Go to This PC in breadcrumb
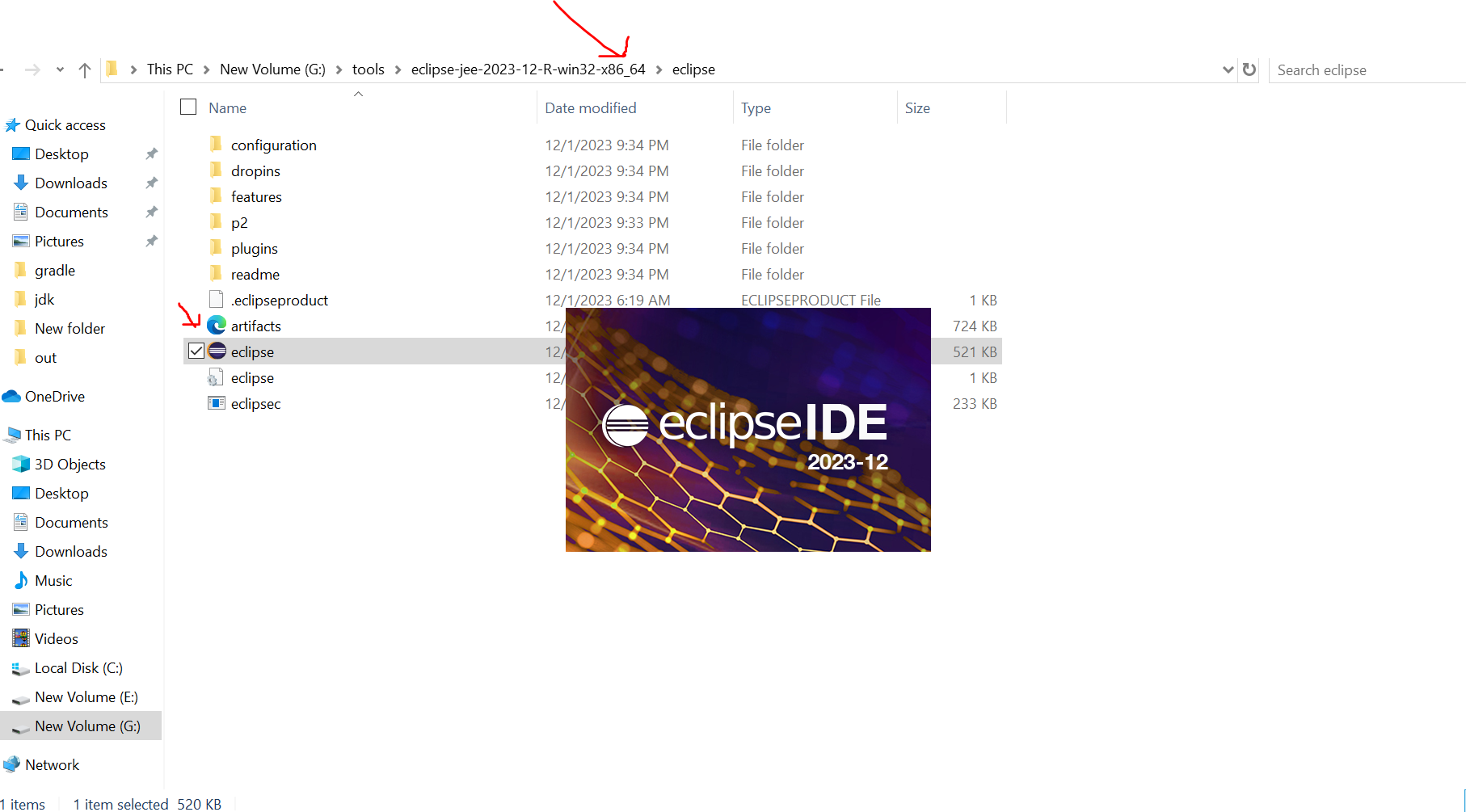 pyautogui.click(x=170, y=69)
